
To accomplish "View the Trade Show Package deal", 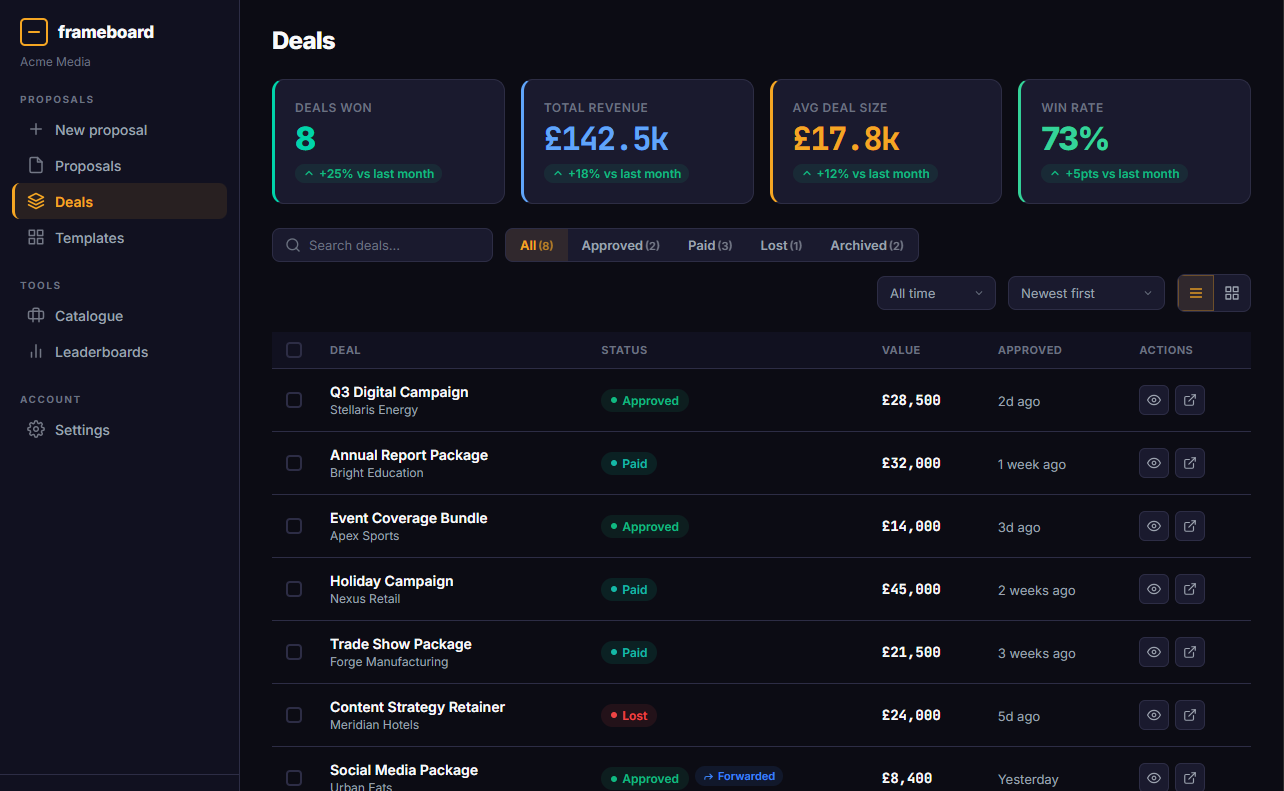I will [x=1154, y=652].
